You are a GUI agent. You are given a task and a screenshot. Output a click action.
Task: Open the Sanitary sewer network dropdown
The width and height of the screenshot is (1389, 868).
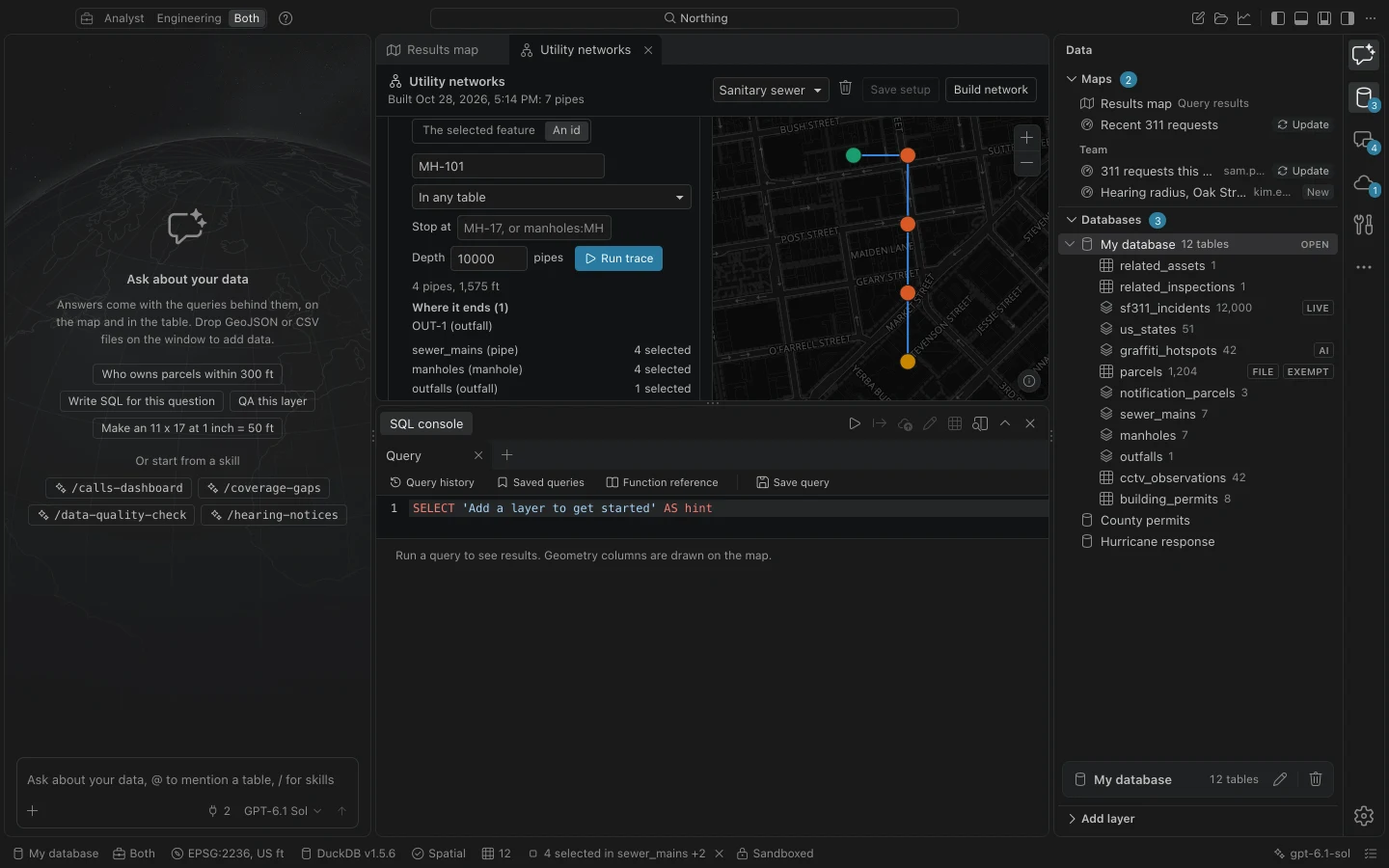tap(771, 90)
